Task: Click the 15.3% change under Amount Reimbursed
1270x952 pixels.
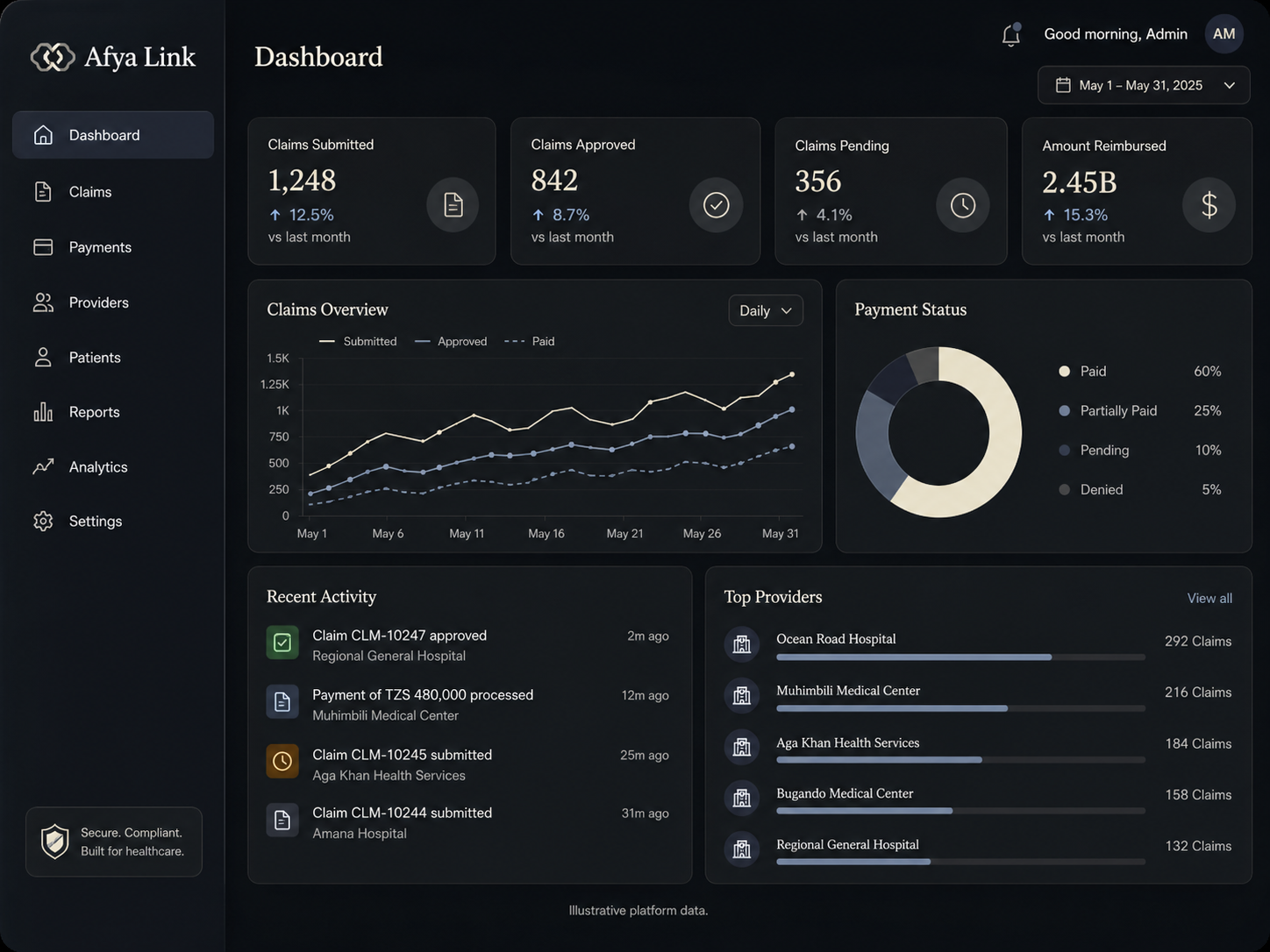Action: coord(1075,215)
